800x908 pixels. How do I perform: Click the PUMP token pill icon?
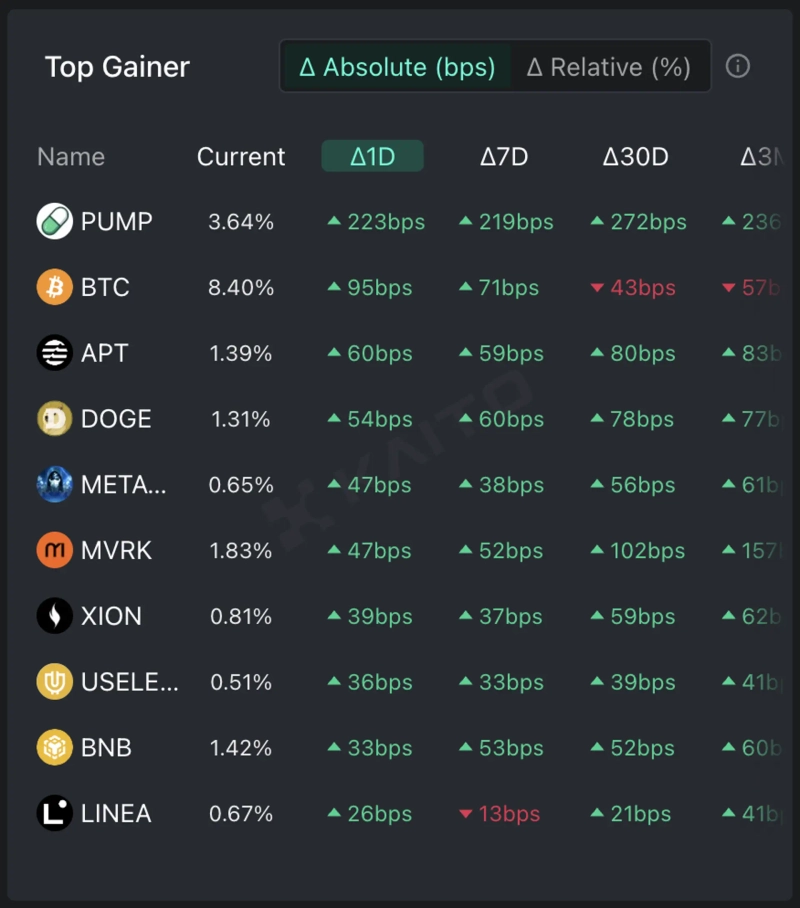click(55, 221)
